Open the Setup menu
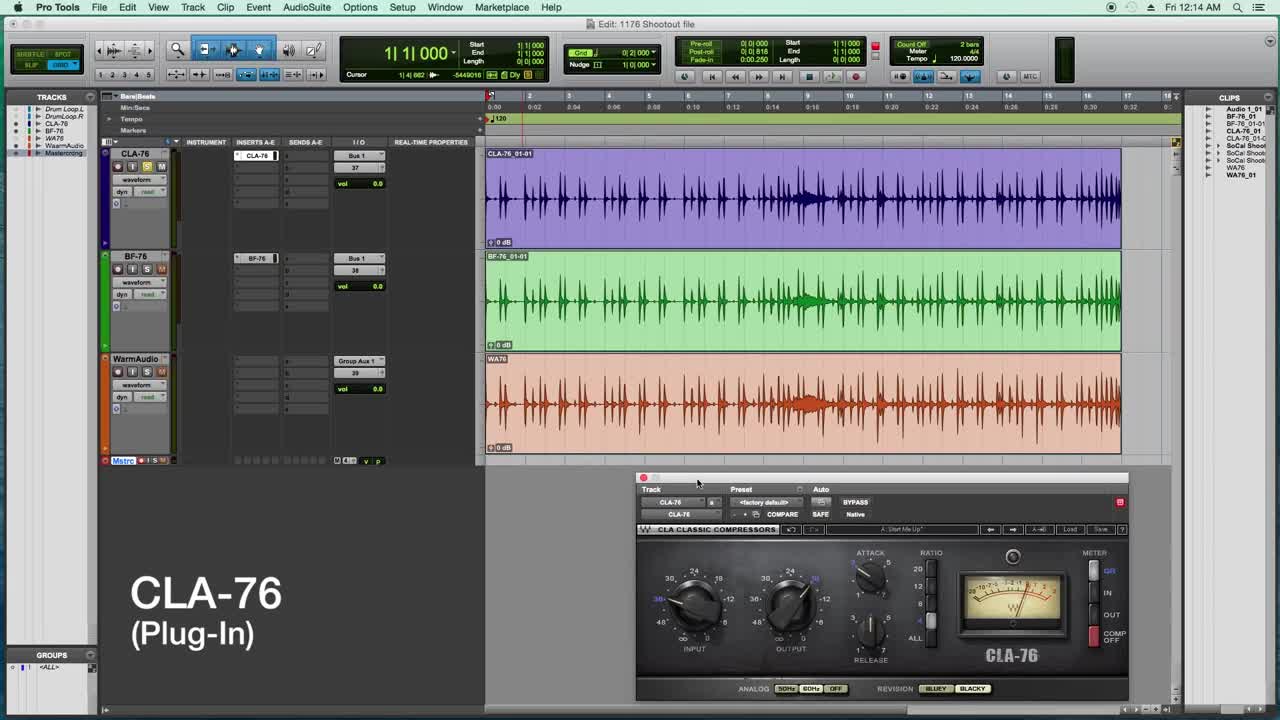 402,7
